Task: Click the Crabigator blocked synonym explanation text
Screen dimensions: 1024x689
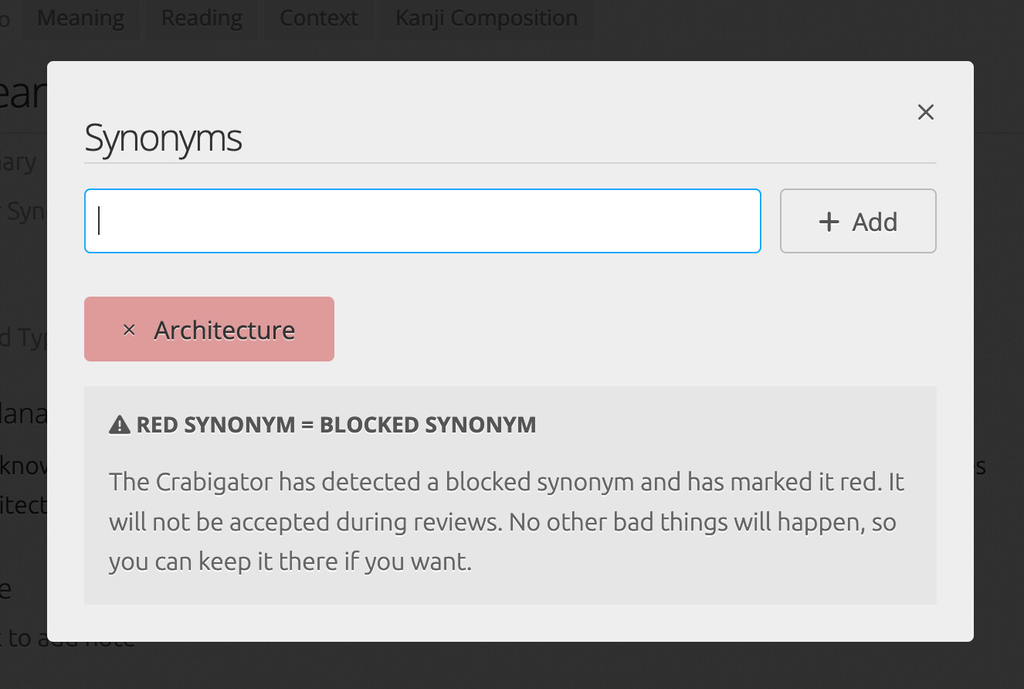Action: pos(506,522)
